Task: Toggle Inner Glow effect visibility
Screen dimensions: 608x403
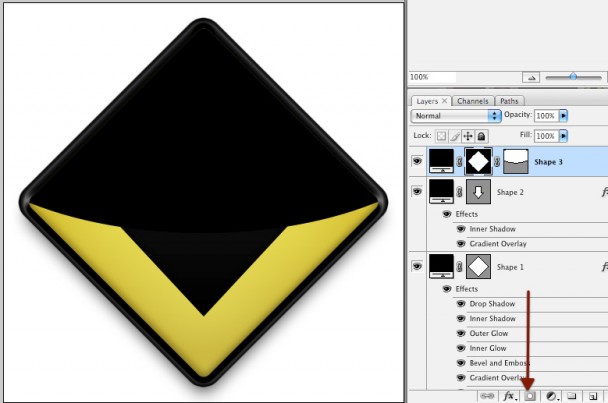Action: 461,348
